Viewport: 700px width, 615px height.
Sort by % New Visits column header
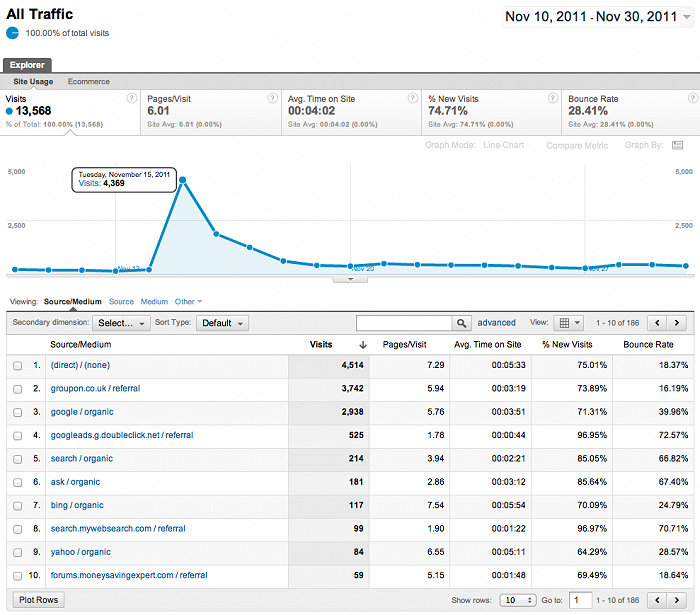click(567, 345)
